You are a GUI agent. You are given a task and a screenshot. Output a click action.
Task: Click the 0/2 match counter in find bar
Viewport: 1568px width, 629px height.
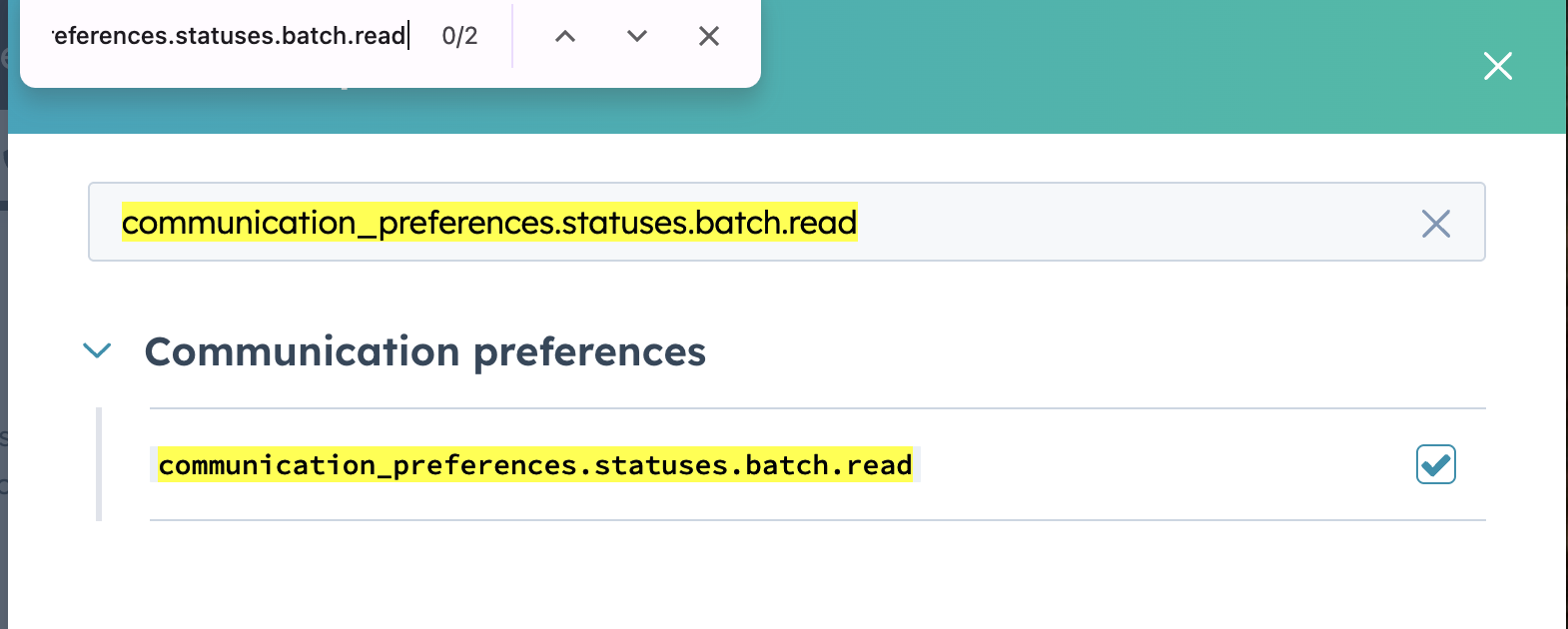(x=459, y=37)
